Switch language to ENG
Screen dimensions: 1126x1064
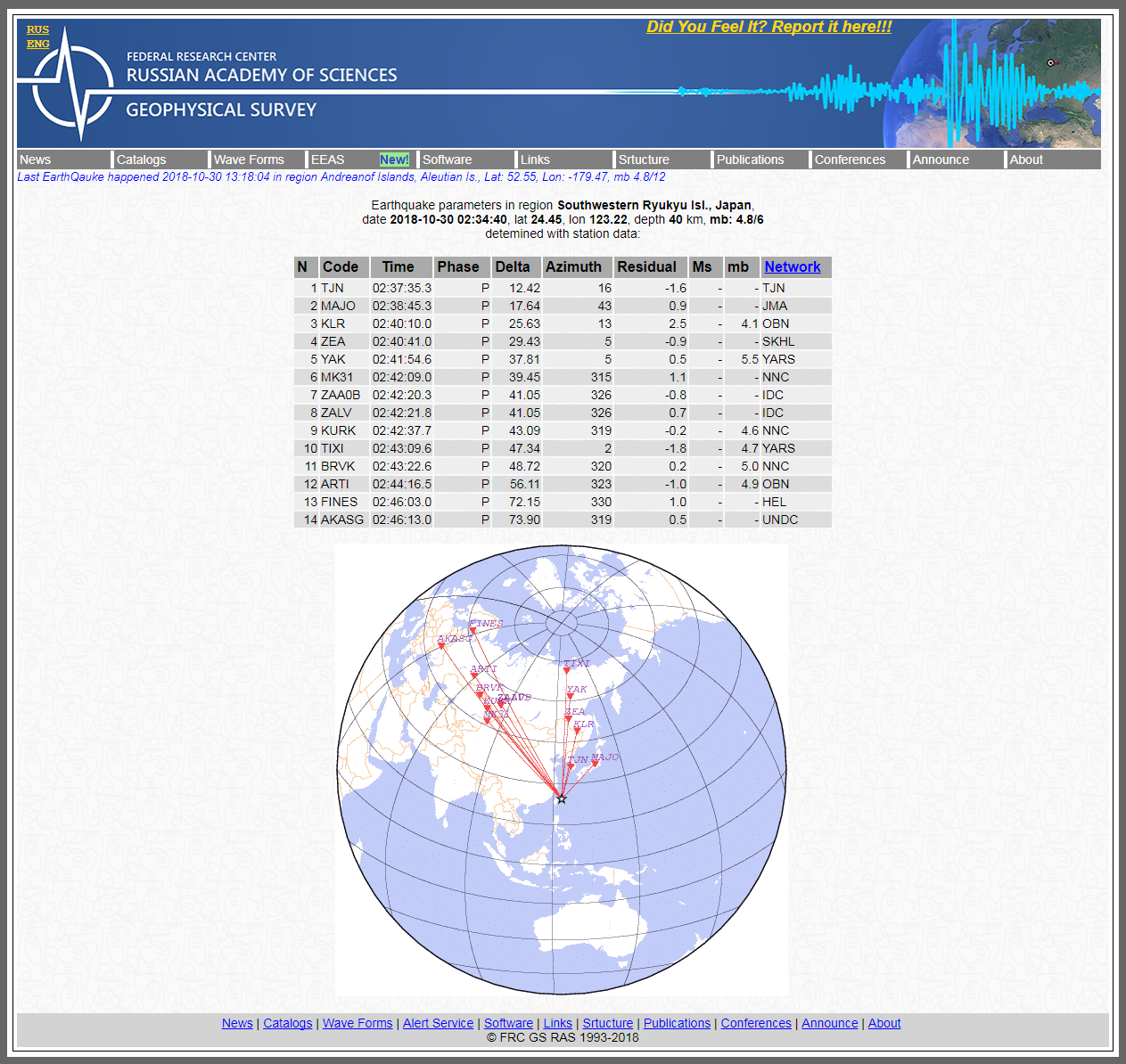pyautogui.click(x=38, y=44)
